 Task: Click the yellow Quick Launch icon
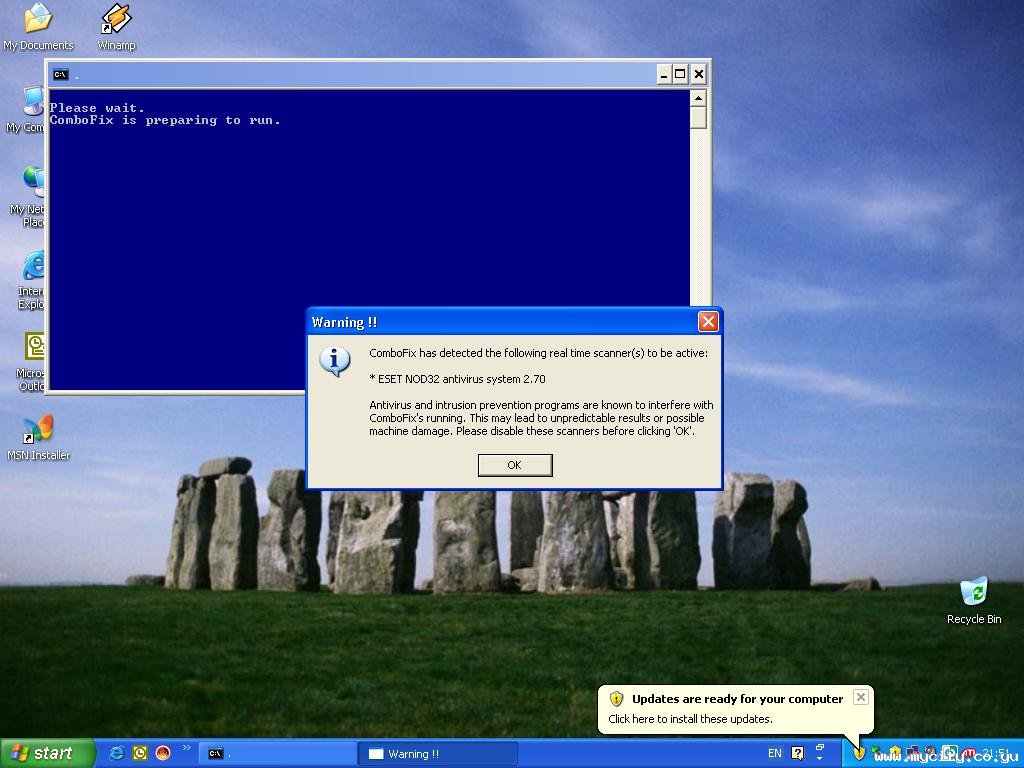coord(140,754)
